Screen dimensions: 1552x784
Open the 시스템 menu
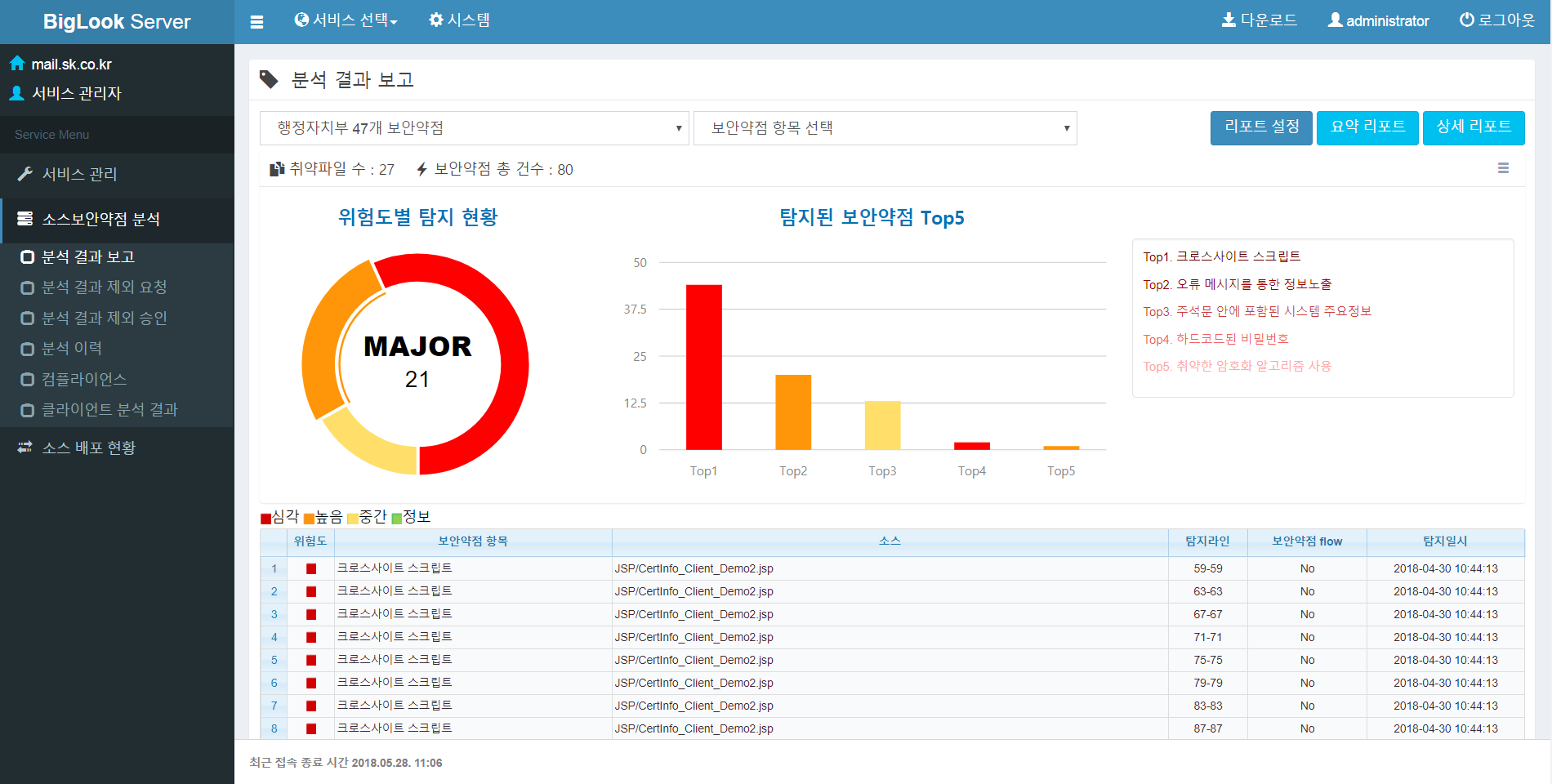tap(460, 20)
